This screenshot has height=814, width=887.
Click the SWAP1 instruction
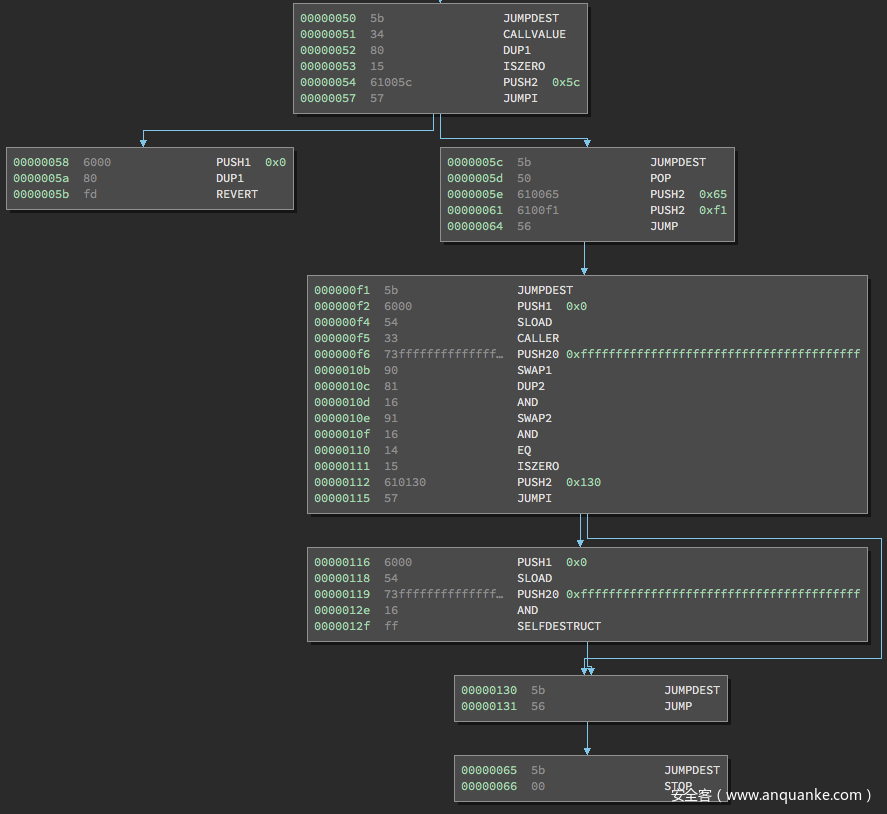pos(534,370)
